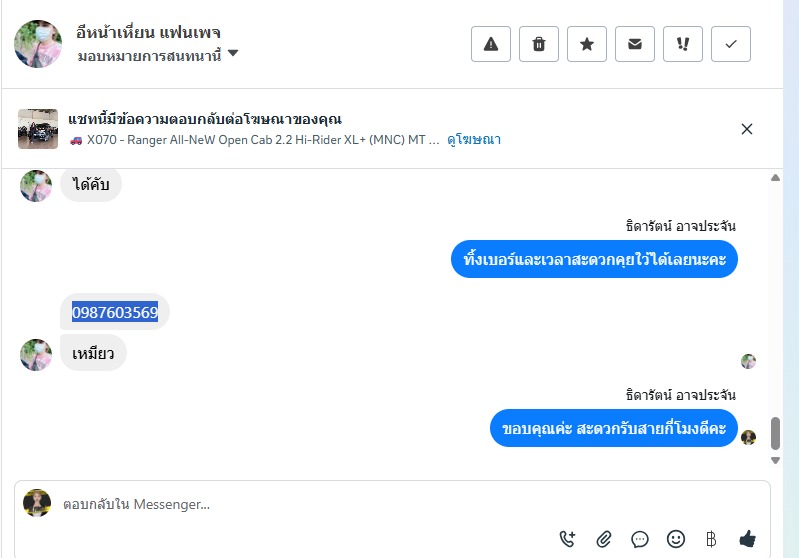Click the chat scrollbar up arrow

(775, 178)
